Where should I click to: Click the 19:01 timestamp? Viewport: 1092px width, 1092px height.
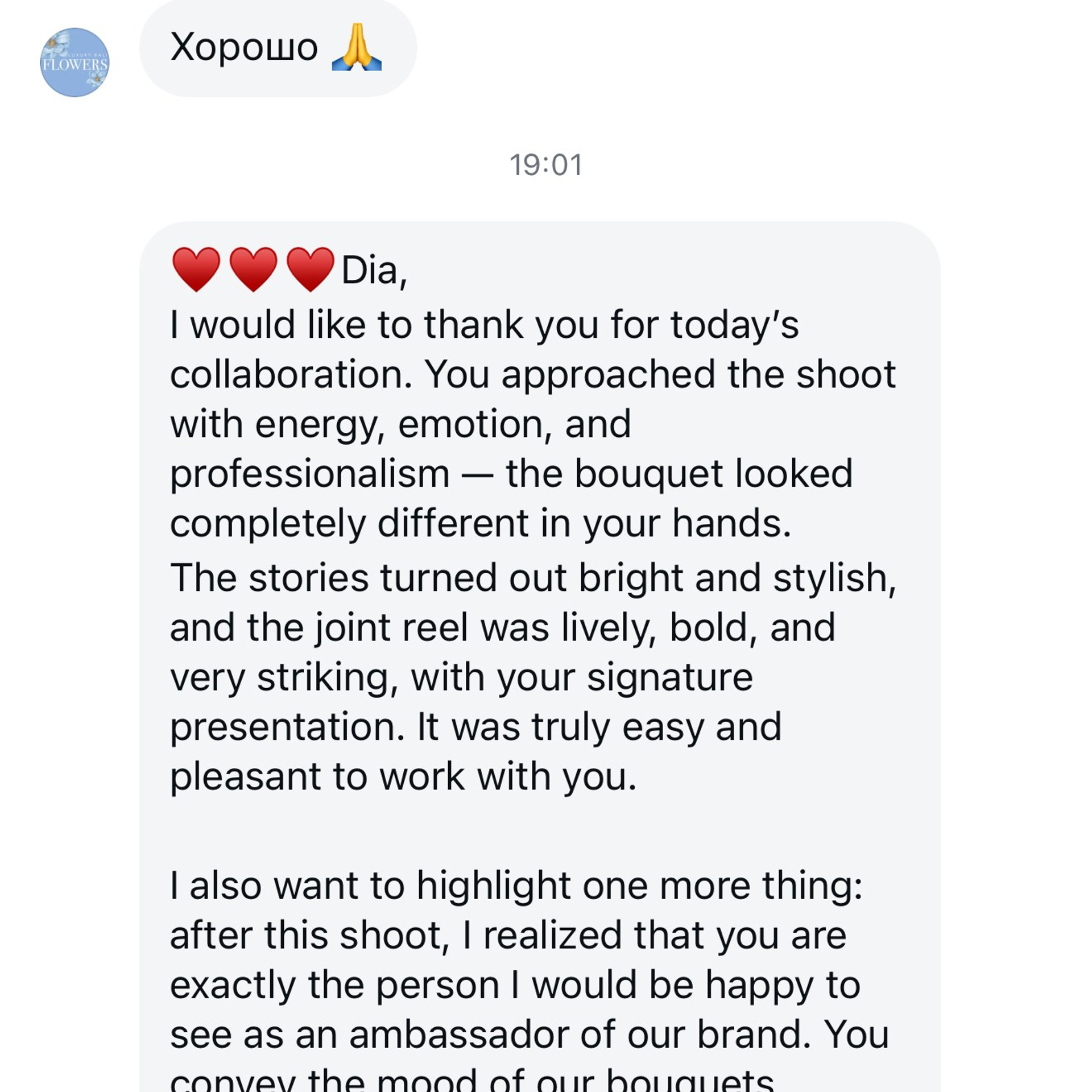[x=546, y=165]
